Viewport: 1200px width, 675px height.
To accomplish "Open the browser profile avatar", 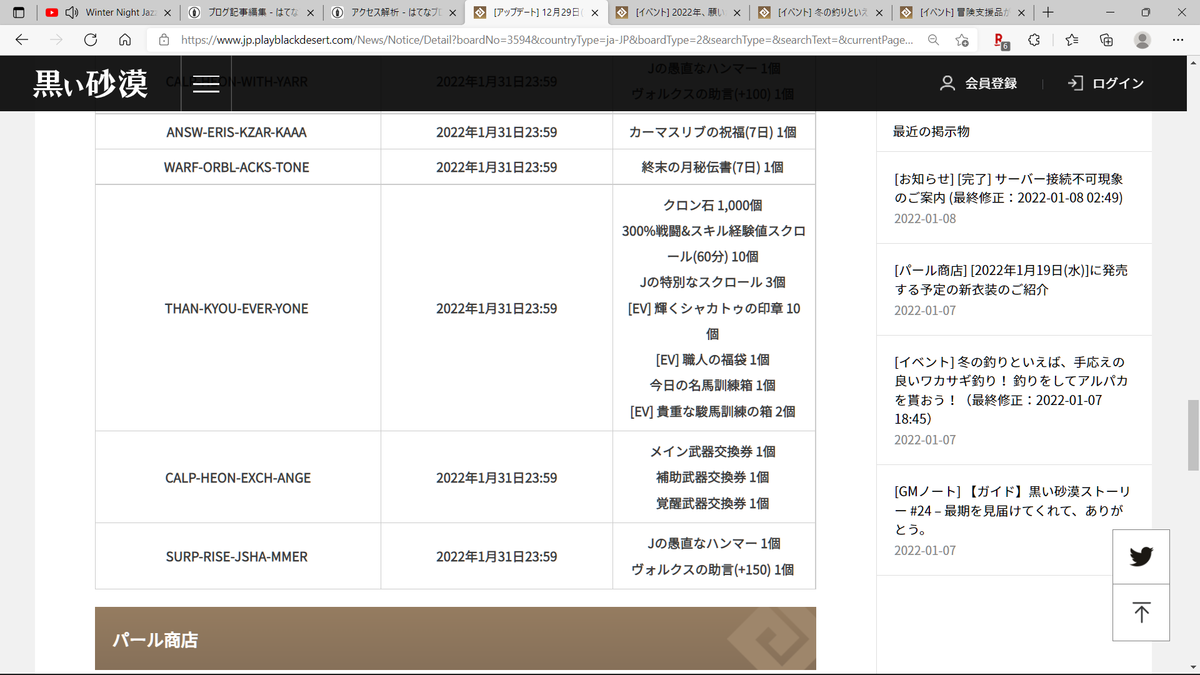I will [x=1142, y=40].
